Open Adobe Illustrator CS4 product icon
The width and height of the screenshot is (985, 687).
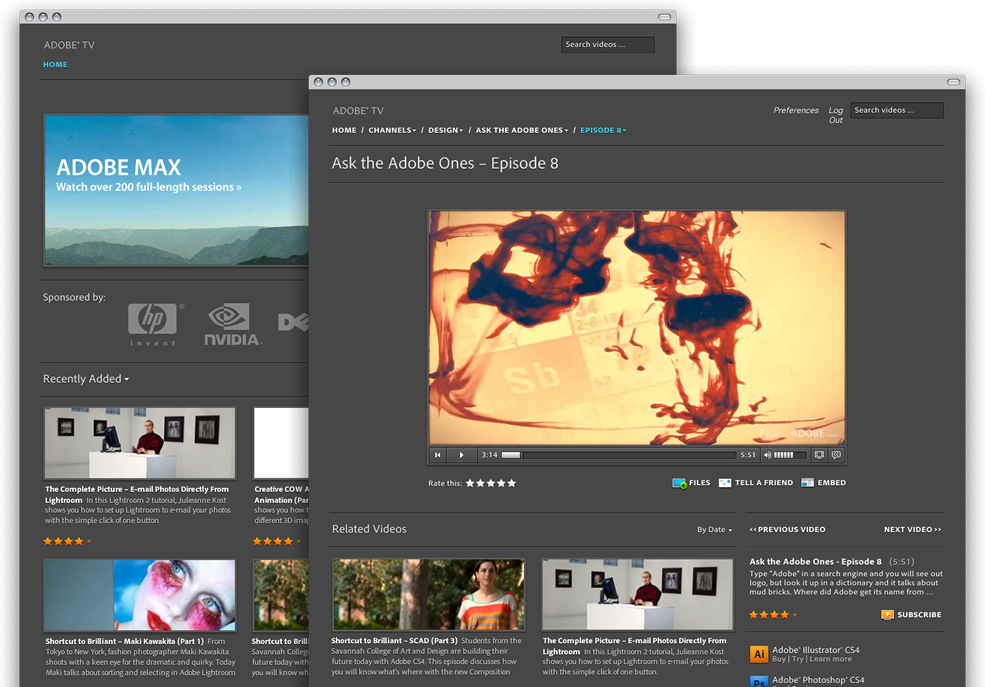click(x=757, y=654)
